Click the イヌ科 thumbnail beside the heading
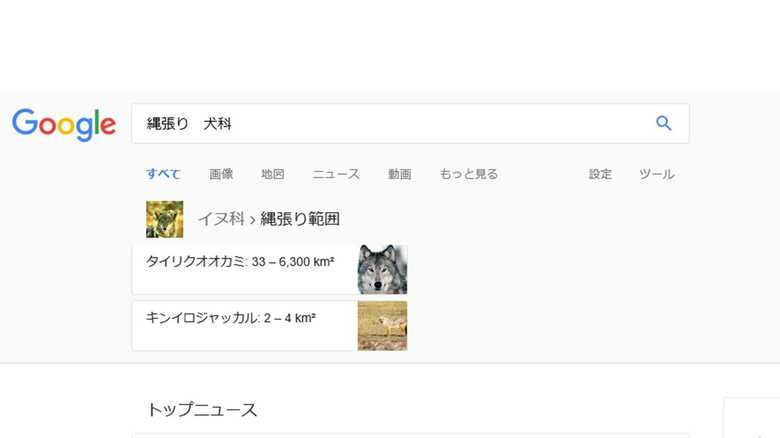780x438 pixels. 165,219
